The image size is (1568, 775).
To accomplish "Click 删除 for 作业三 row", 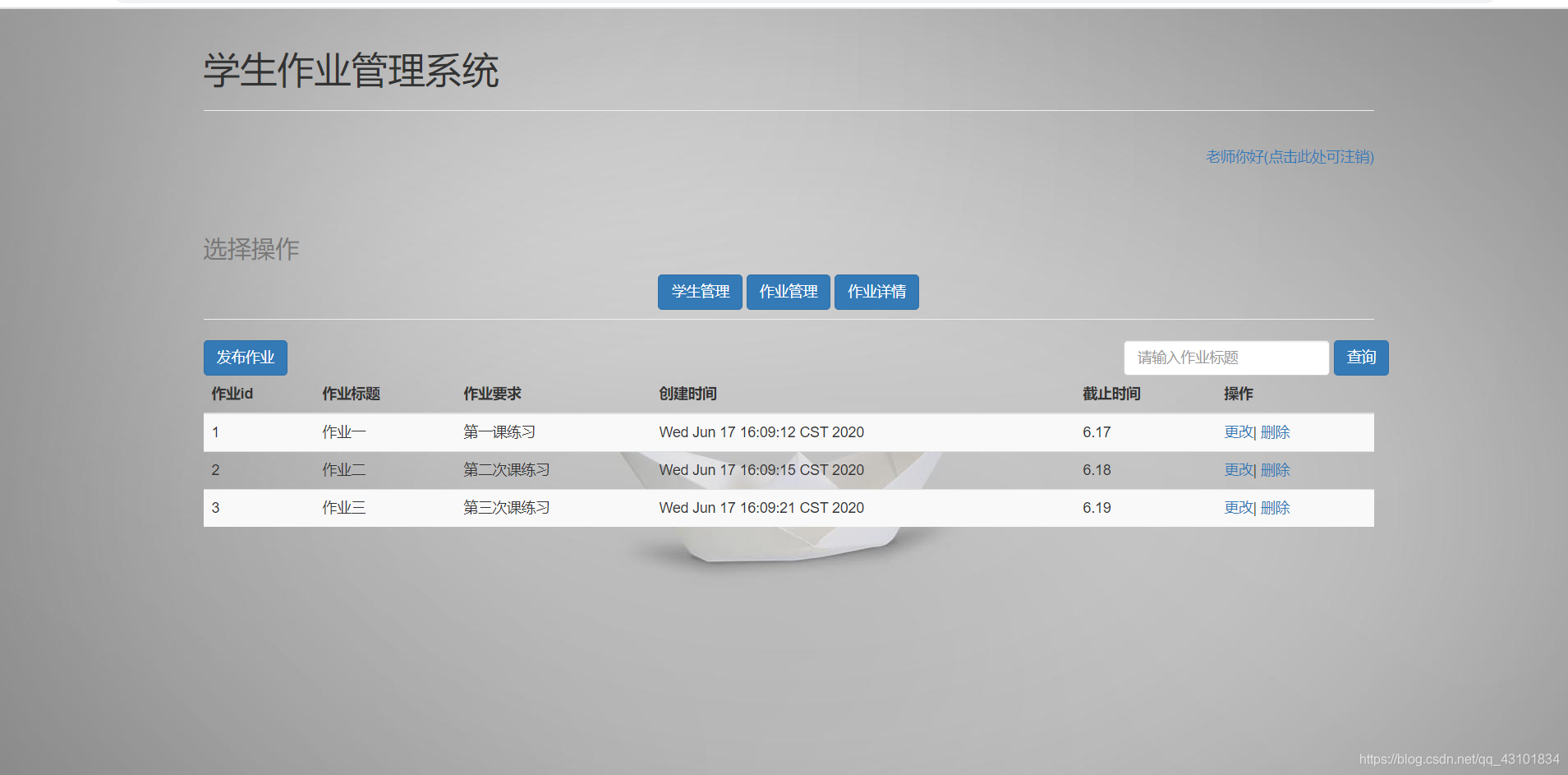I will 1275,508.
